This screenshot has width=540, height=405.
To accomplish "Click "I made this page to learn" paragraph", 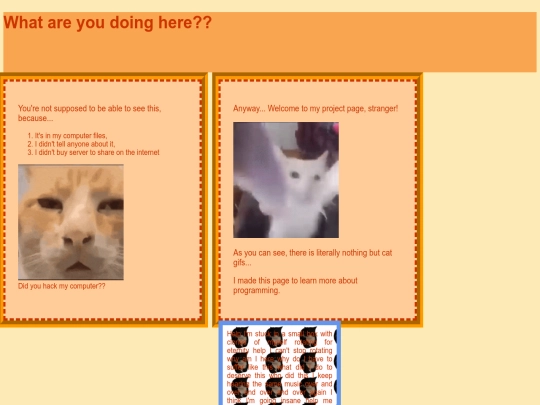I will coord(295,285).
